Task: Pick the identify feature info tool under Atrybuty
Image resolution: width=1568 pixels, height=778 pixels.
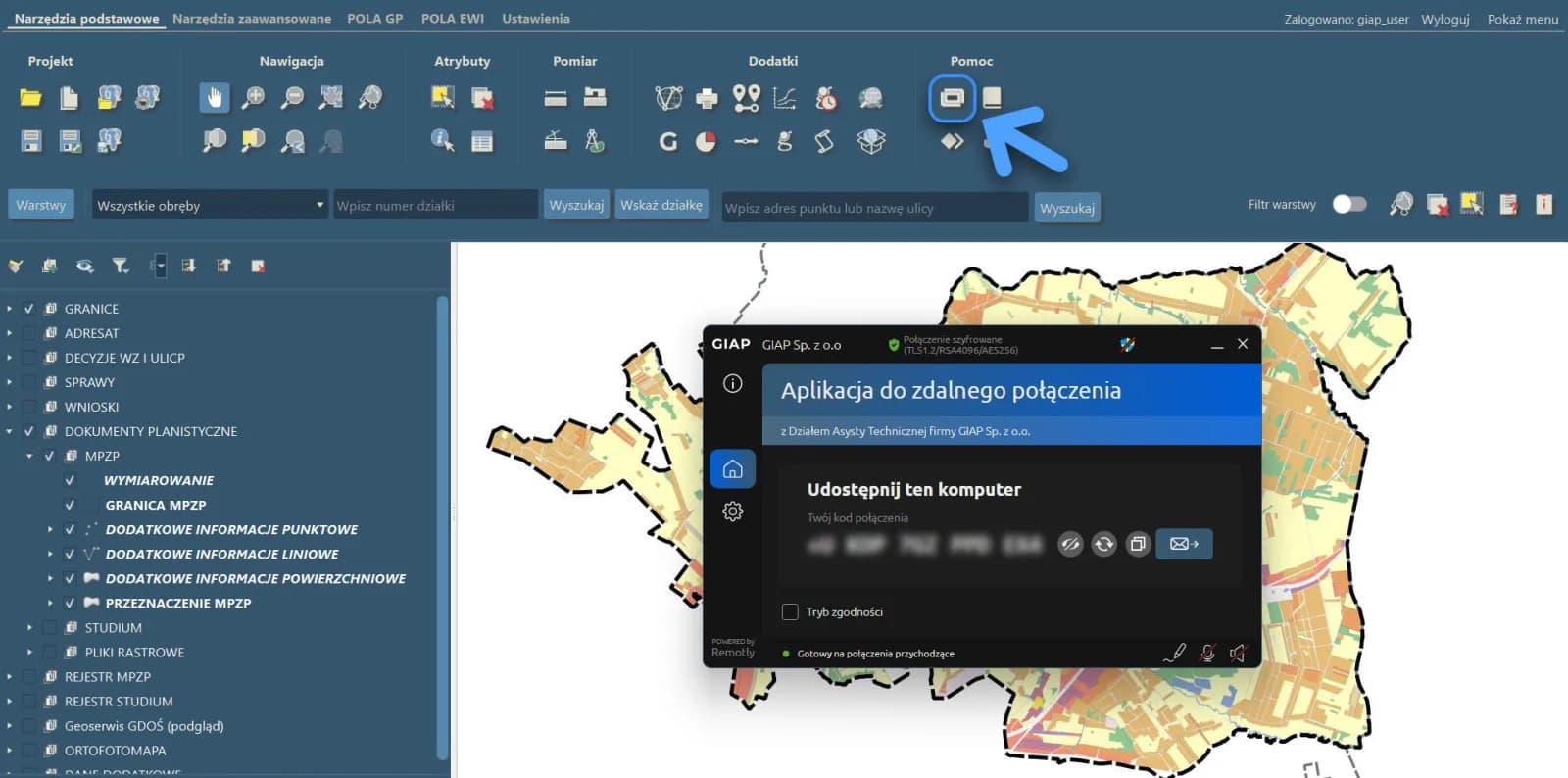Action: (442, 141)
